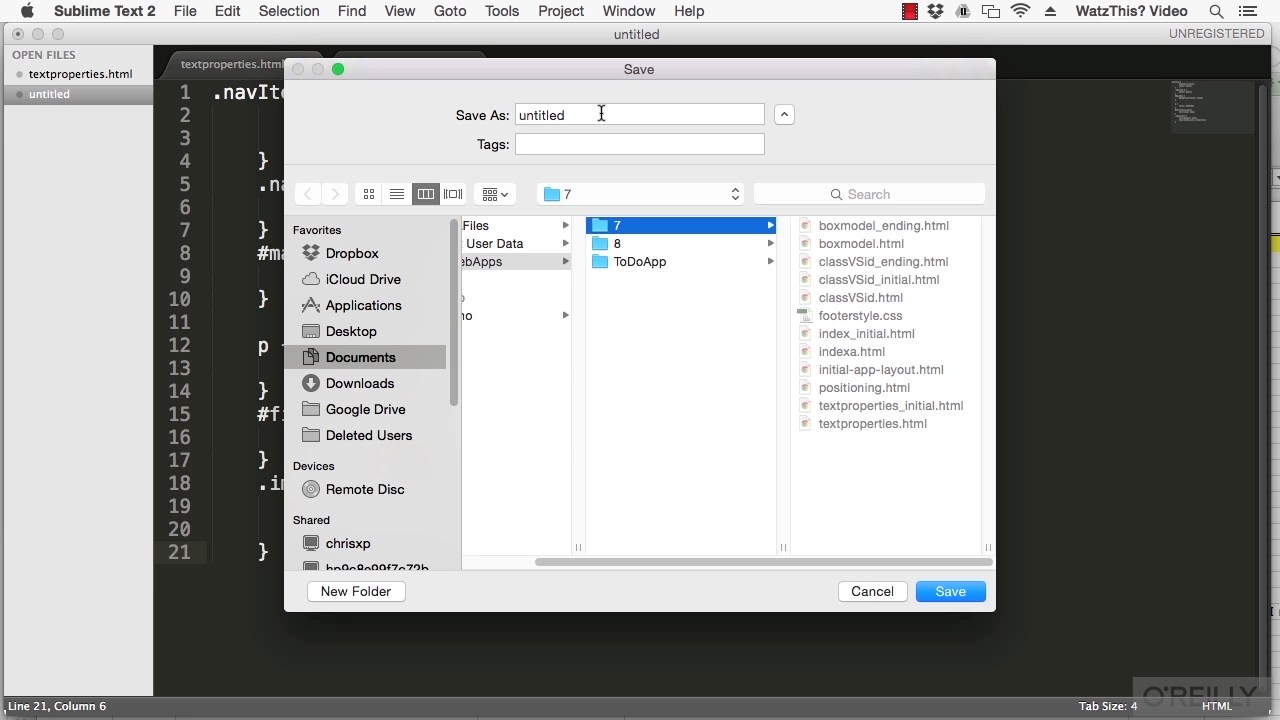Select Applications in sidebar

[365, 305]
